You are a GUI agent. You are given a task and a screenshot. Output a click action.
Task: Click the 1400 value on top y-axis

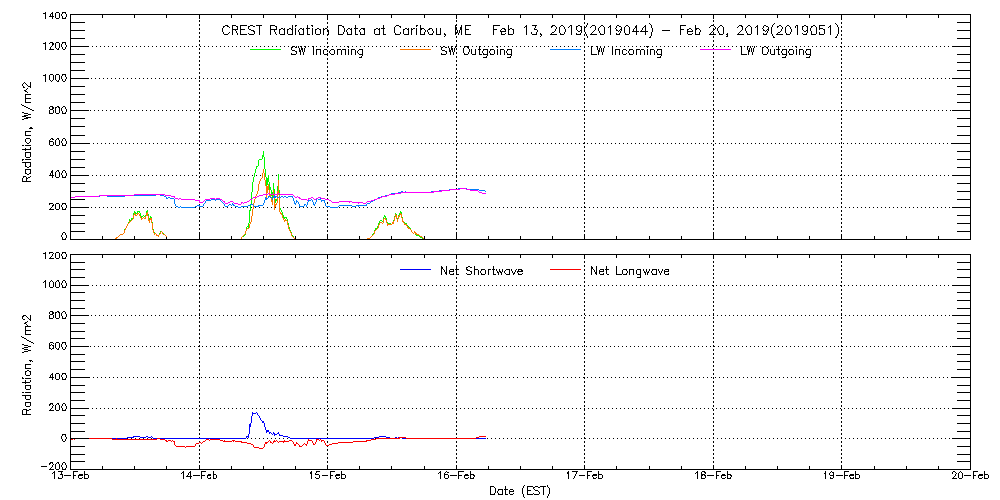tap(53, 17)
